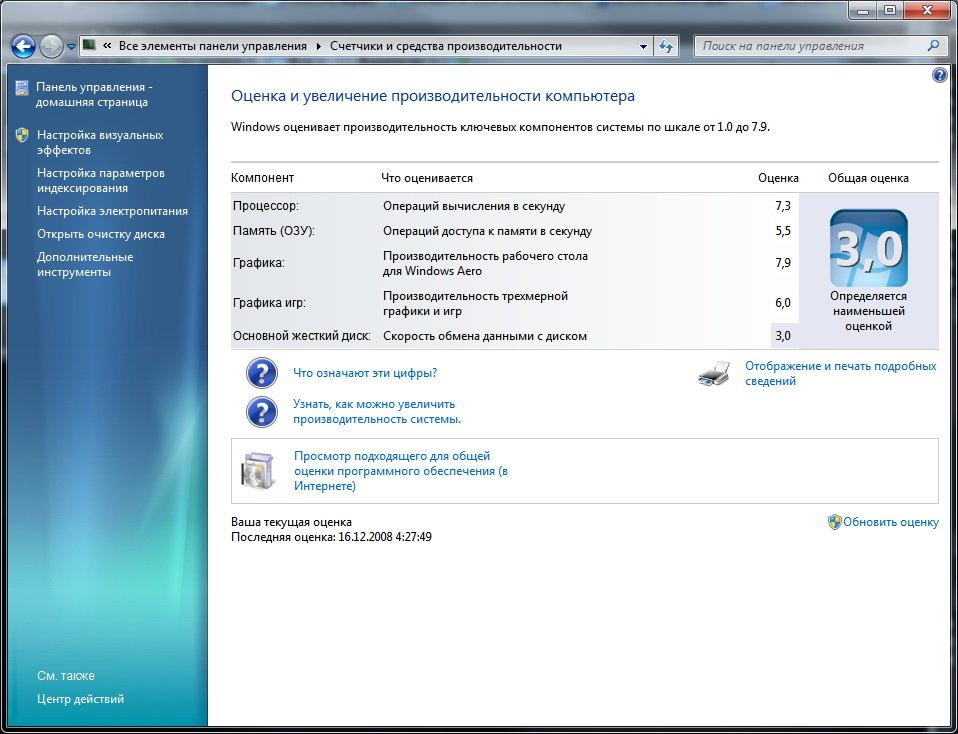Open 'Настройка визуальных эффектов'
The image size is (958, 734).
(x=100, y=142)
